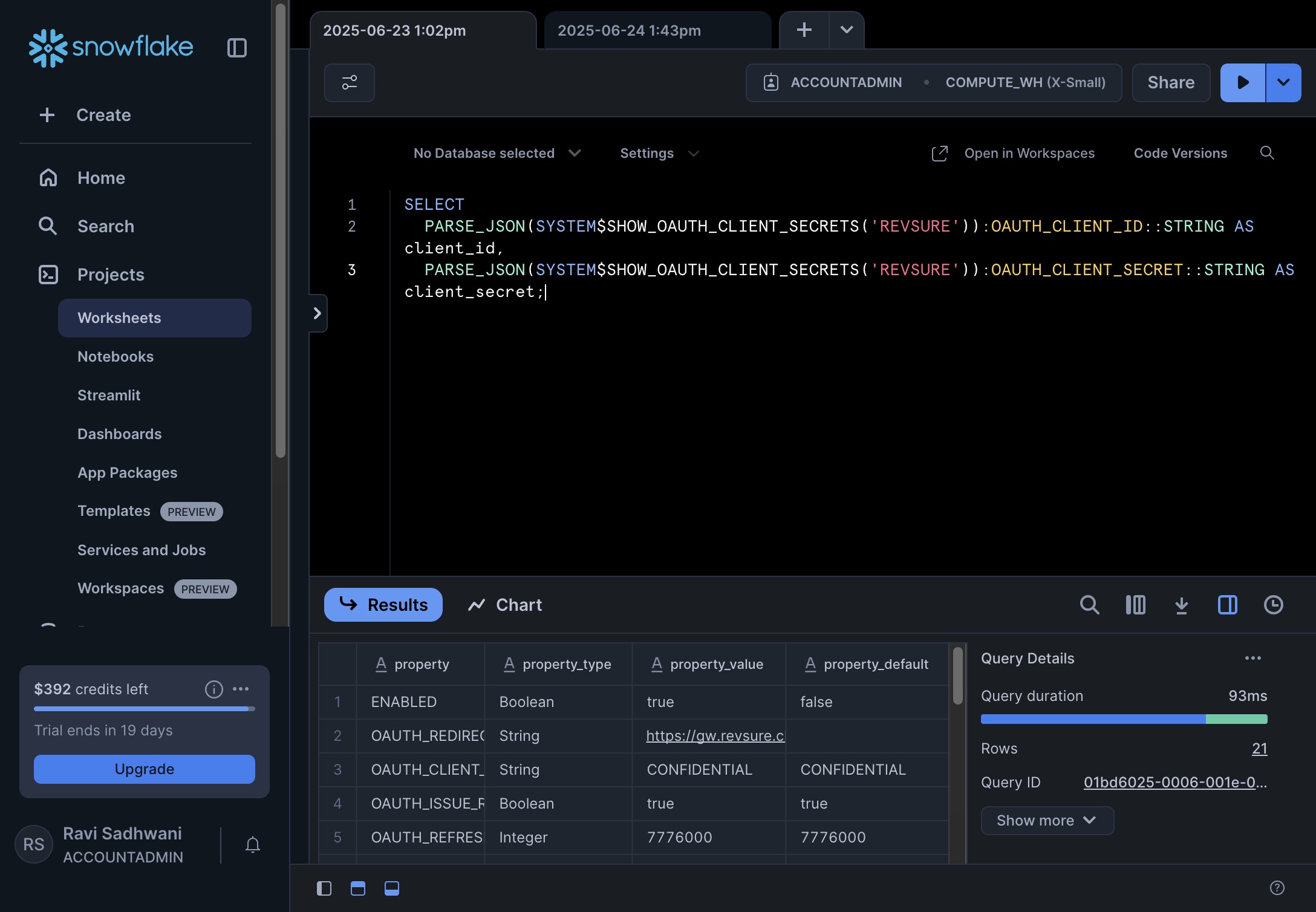
Task: Click the columns icon in the results toolbar
Action: (1135, 605)
